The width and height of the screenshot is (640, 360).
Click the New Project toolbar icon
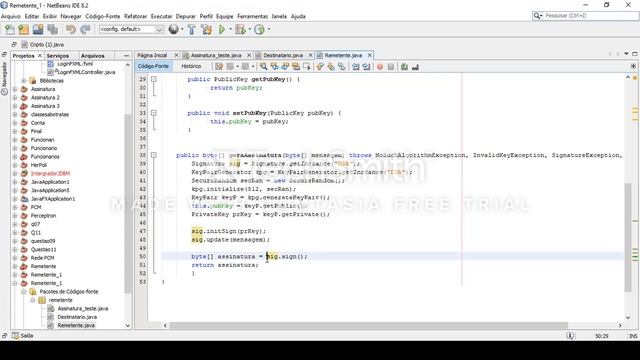coord(24,29)
